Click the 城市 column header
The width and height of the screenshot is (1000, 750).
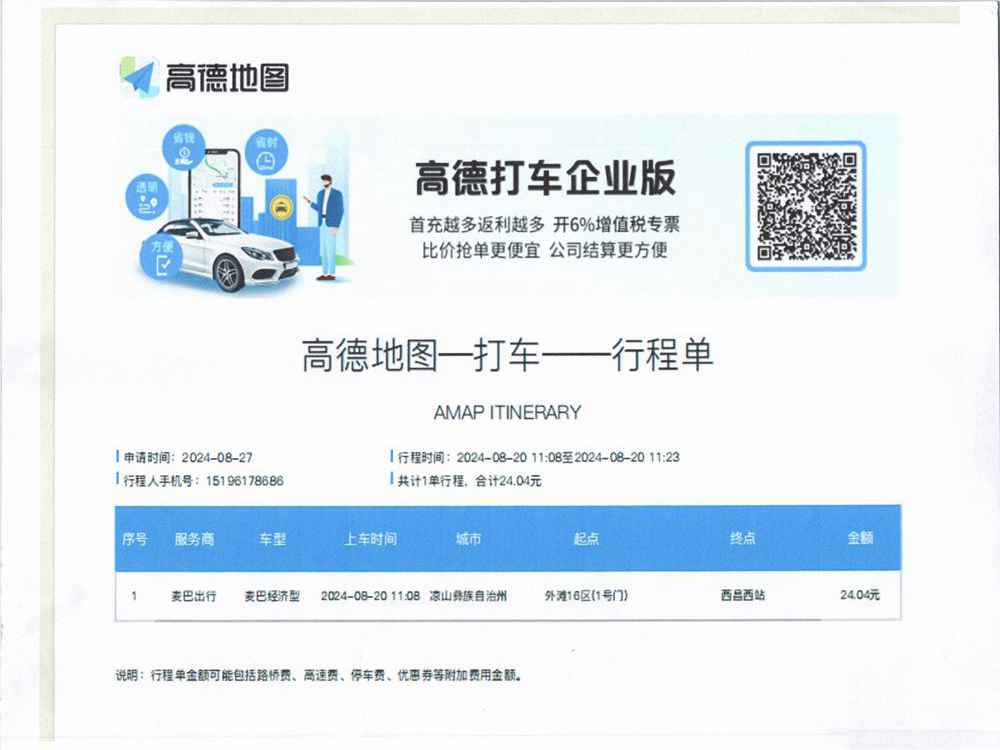point(468,539)
